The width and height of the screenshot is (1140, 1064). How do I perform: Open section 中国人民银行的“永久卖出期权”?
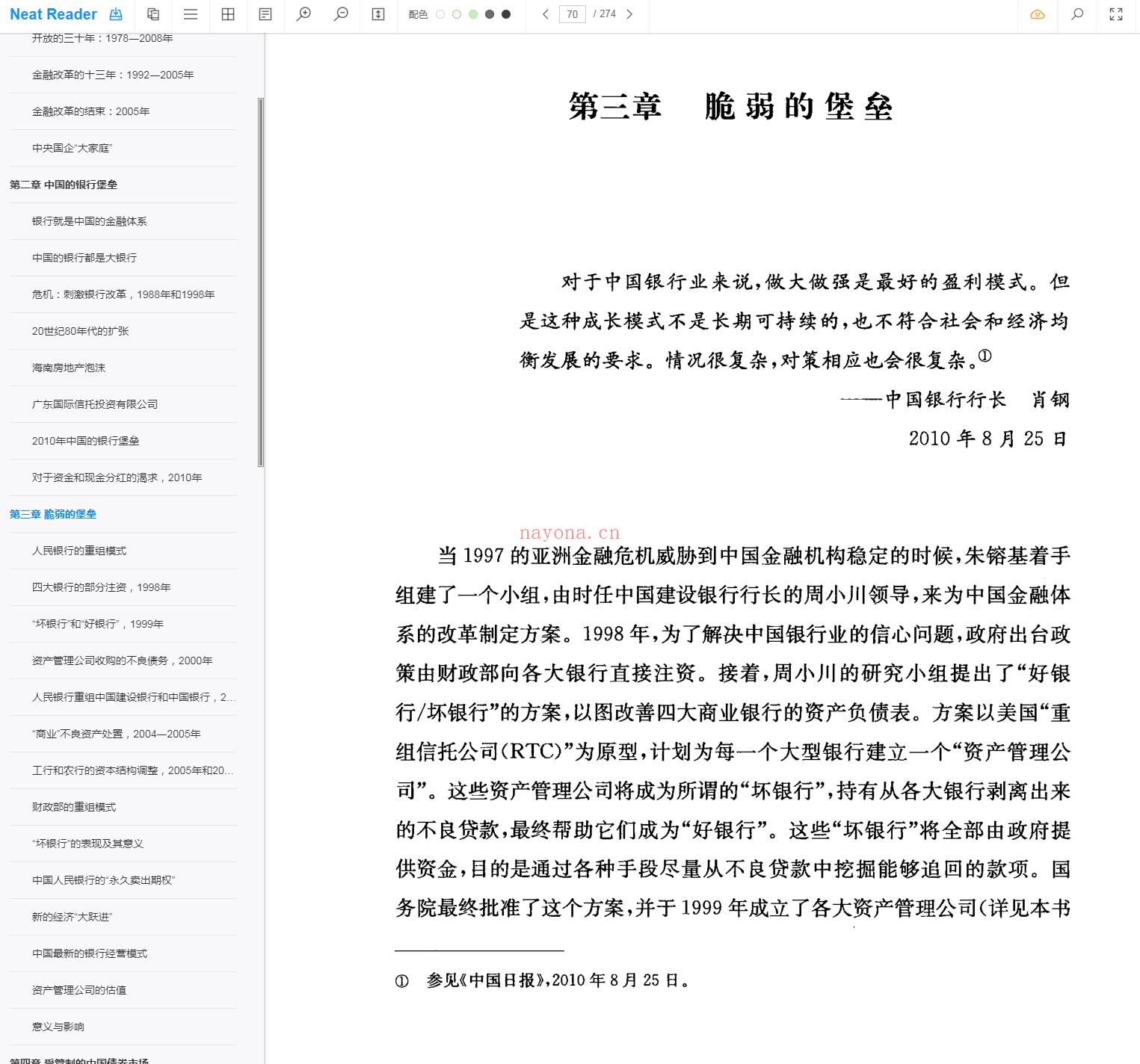103,880
